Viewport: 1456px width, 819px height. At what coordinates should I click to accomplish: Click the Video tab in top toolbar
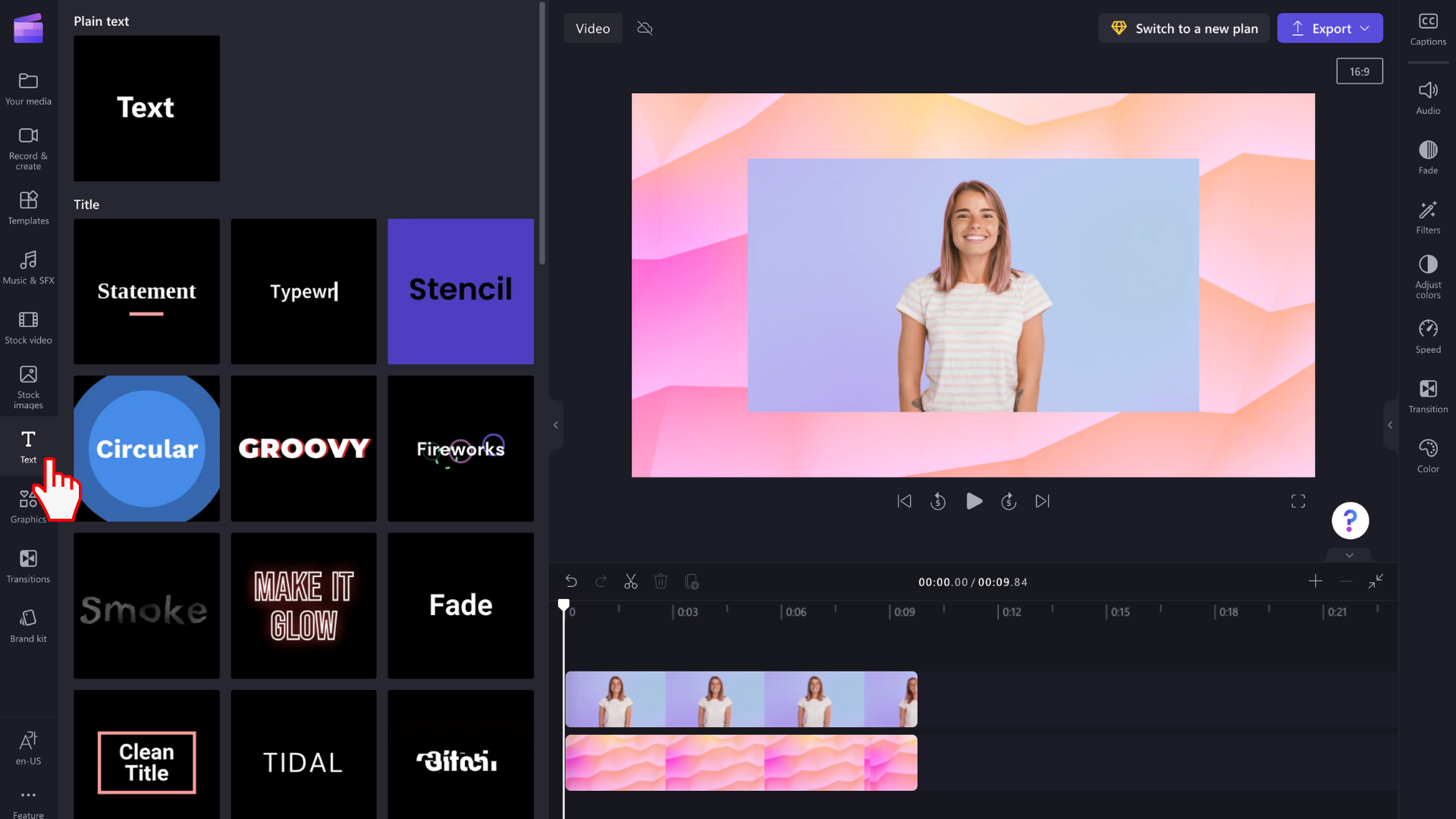tap(592, 28)
